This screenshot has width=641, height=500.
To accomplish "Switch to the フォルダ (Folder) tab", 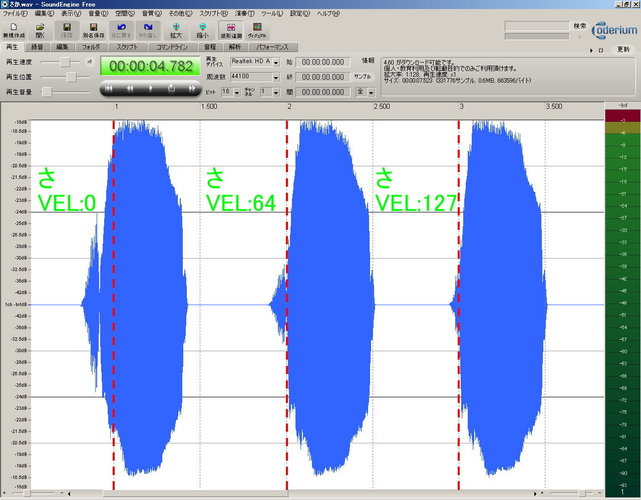I will click(x=91, y=47).
